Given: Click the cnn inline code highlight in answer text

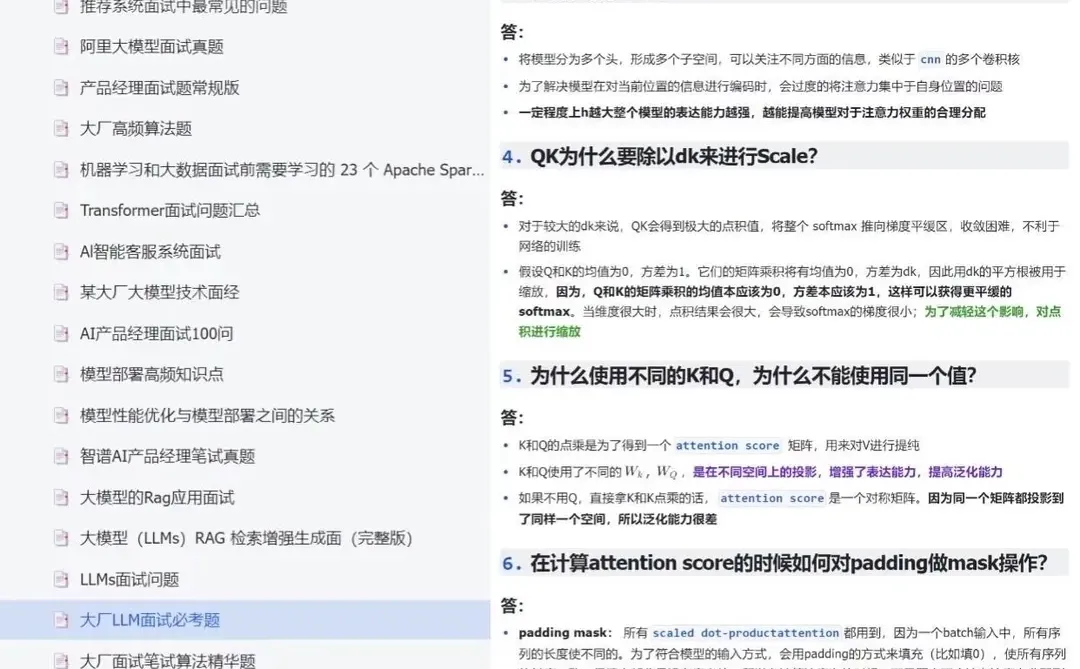Looking at the screenshot, I should click(x=930, y=59).
